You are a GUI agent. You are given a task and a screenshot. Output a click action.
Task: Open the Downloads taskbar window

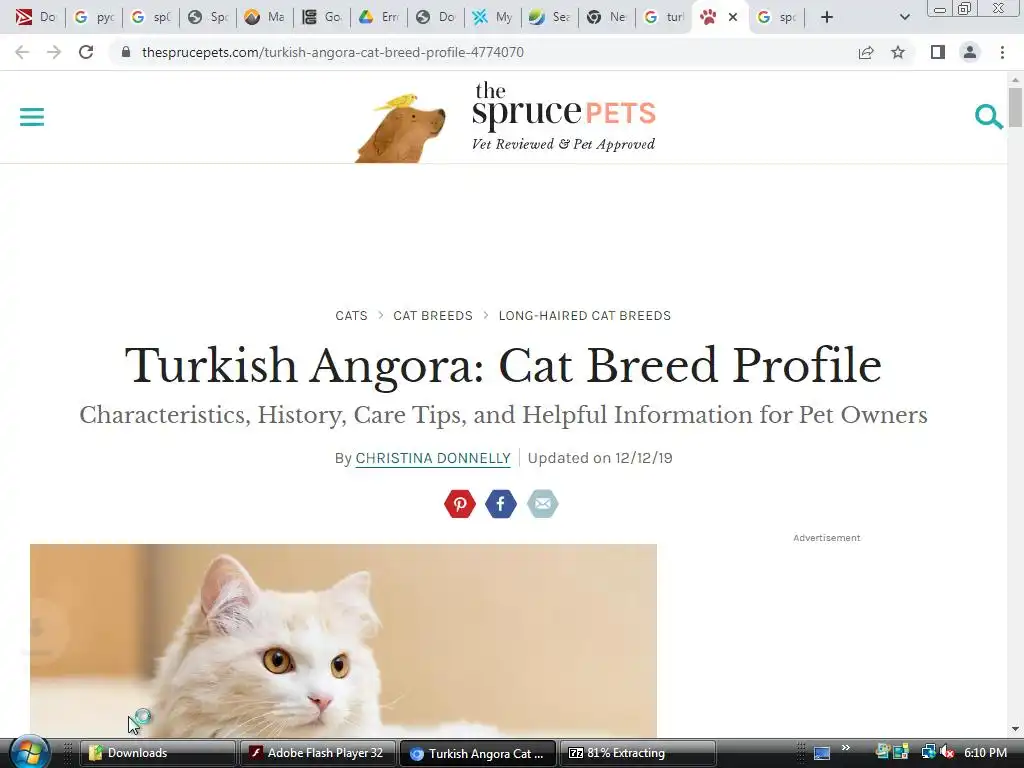(157, 753)
